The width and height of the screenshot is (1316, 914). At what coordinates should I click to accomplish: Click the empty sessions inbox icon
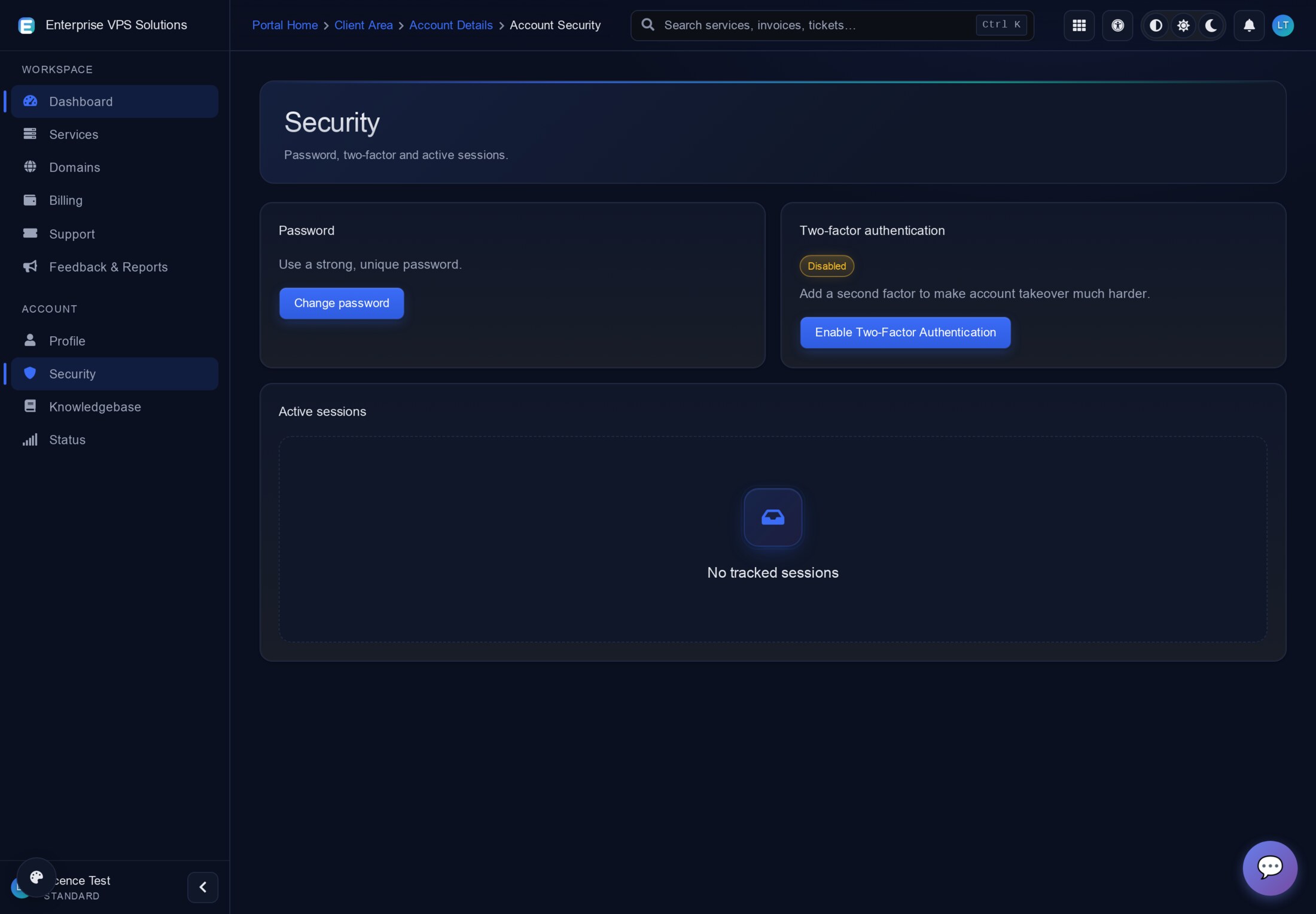click(x=773, y=517)
